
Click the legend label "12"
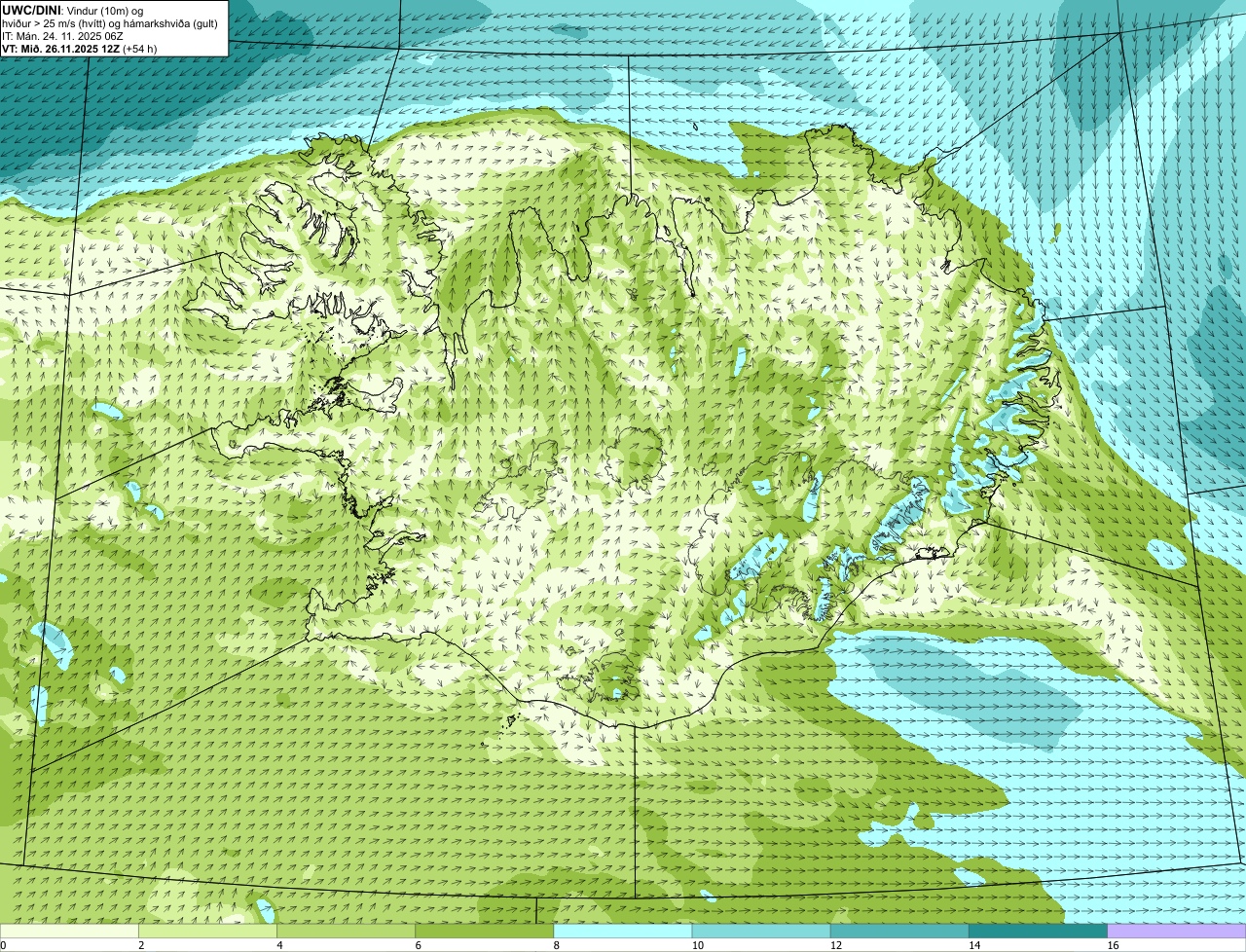pos(836,945)
